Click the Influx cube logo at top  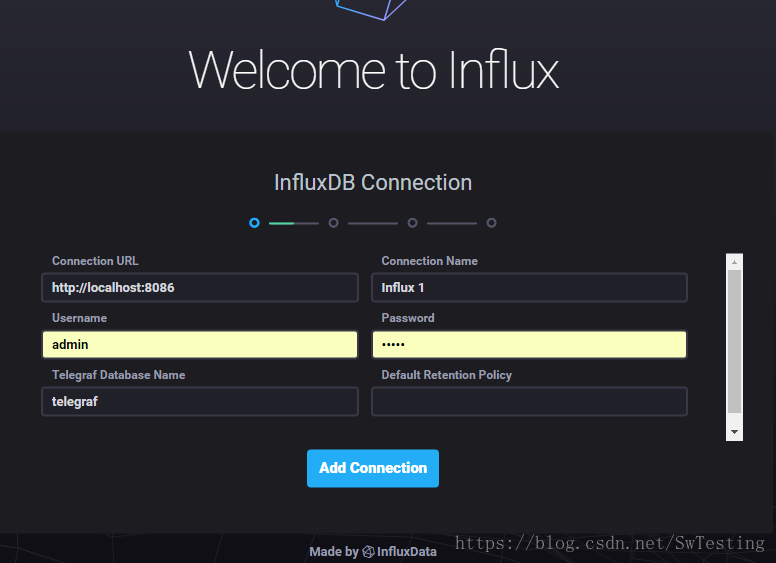tap(371, 9)
